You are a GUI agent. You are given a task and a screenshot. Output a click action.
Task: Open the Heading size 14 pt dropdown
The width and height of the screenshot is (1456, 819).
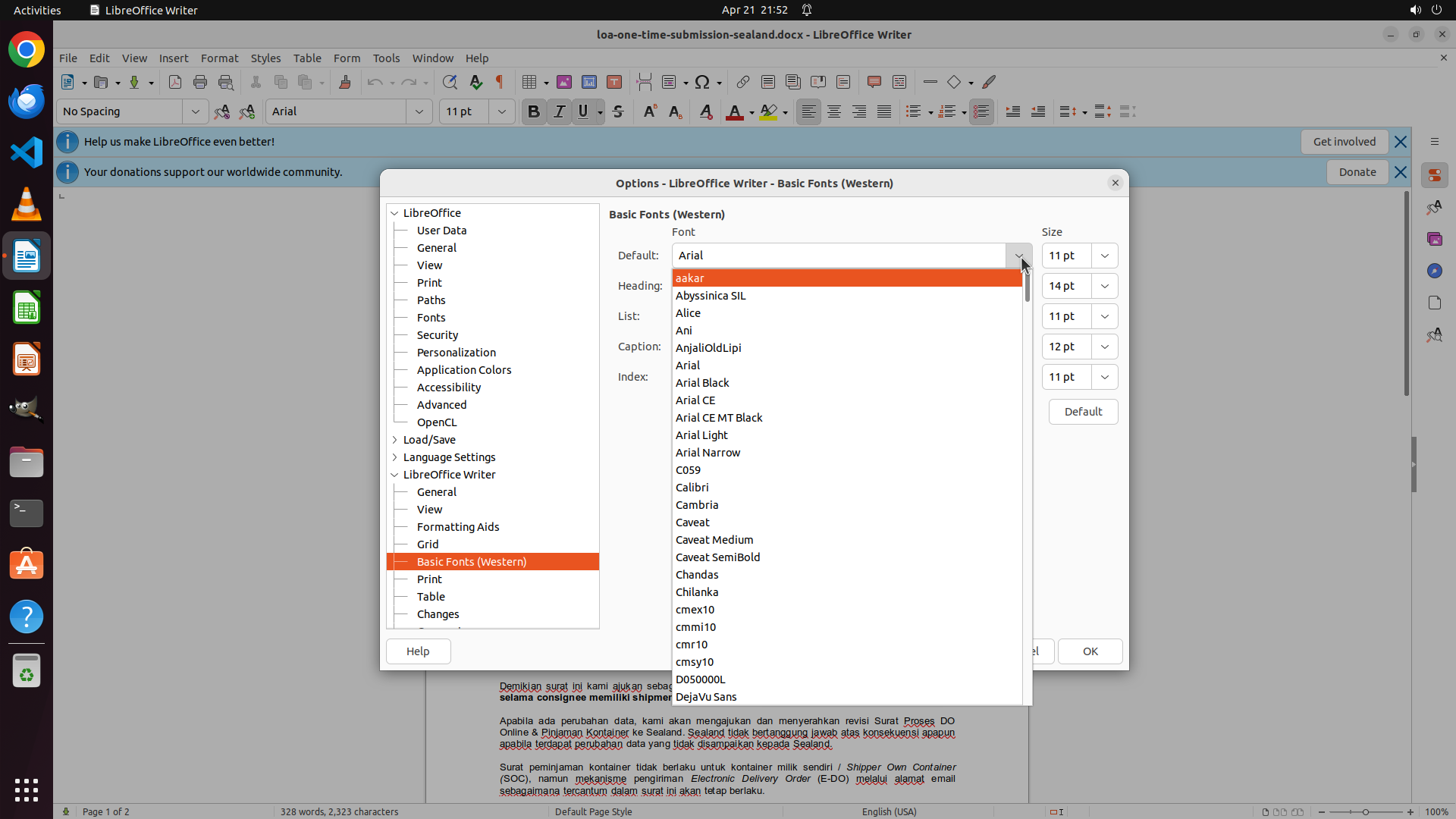1104,286
